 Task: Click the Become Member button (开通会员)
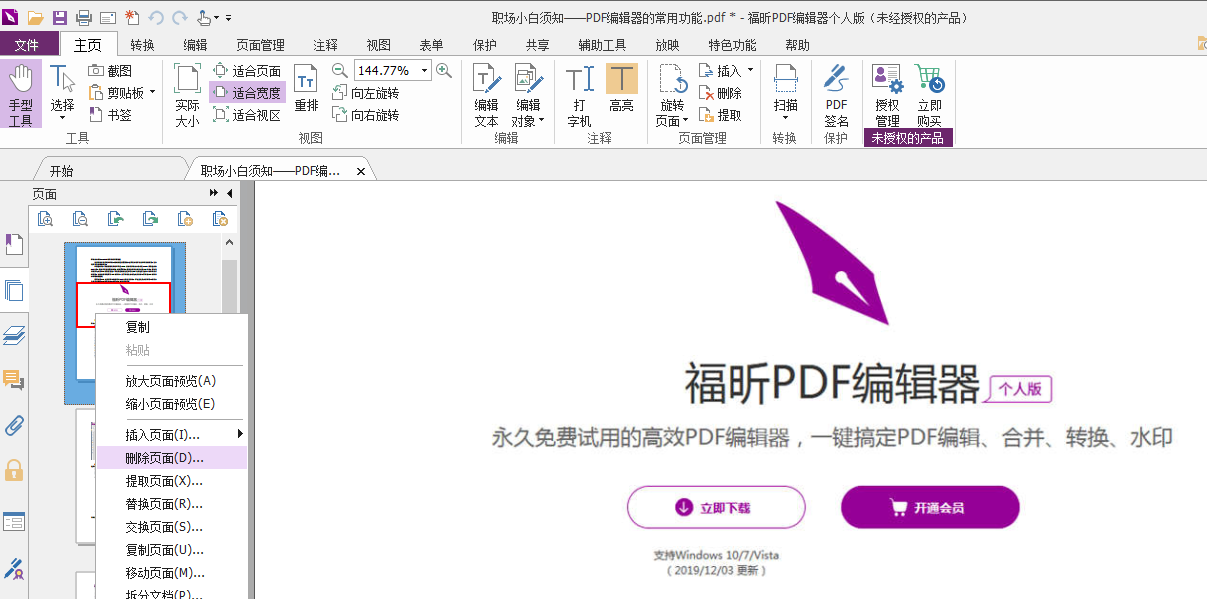pos(930,508)
